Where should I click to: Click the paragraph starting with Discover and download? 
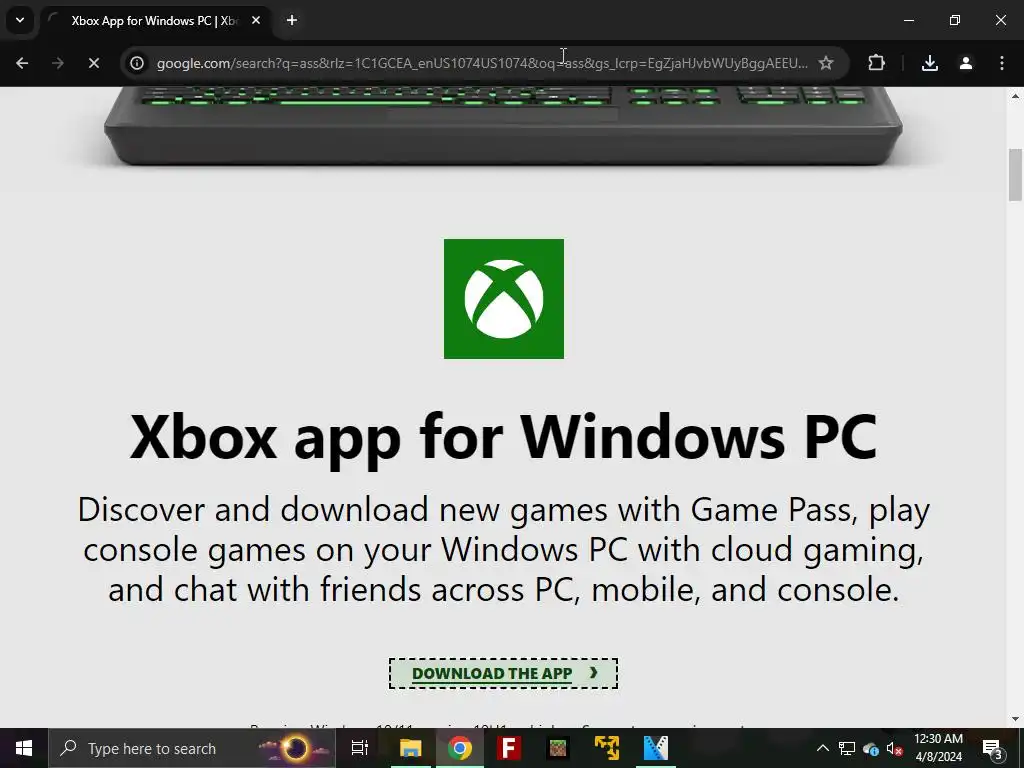click(504, 549)
